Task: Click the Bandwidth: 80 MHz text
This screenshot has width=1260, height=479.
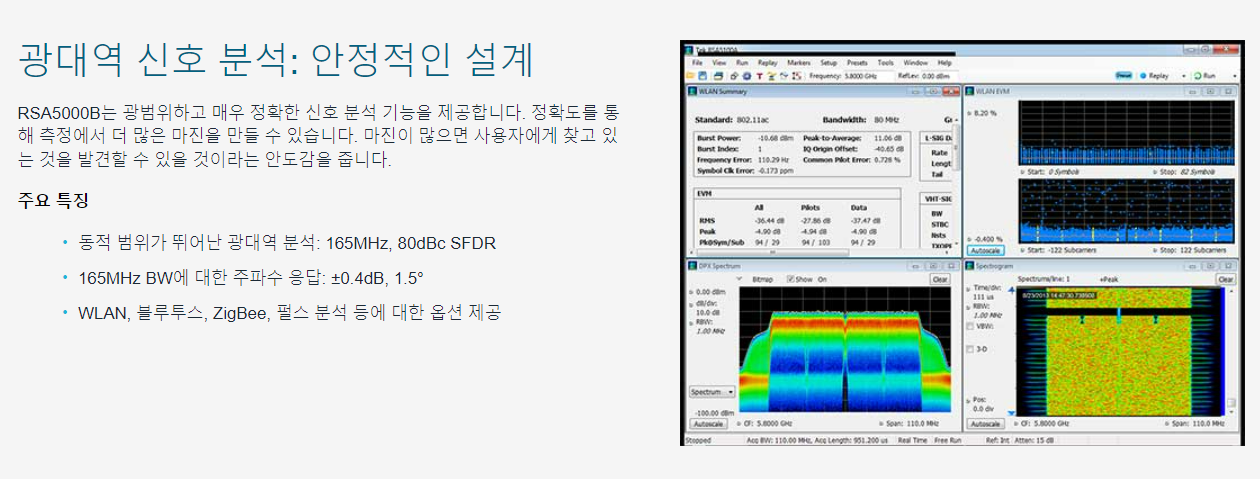Action: pyautogui.click(x=863, y=119)
